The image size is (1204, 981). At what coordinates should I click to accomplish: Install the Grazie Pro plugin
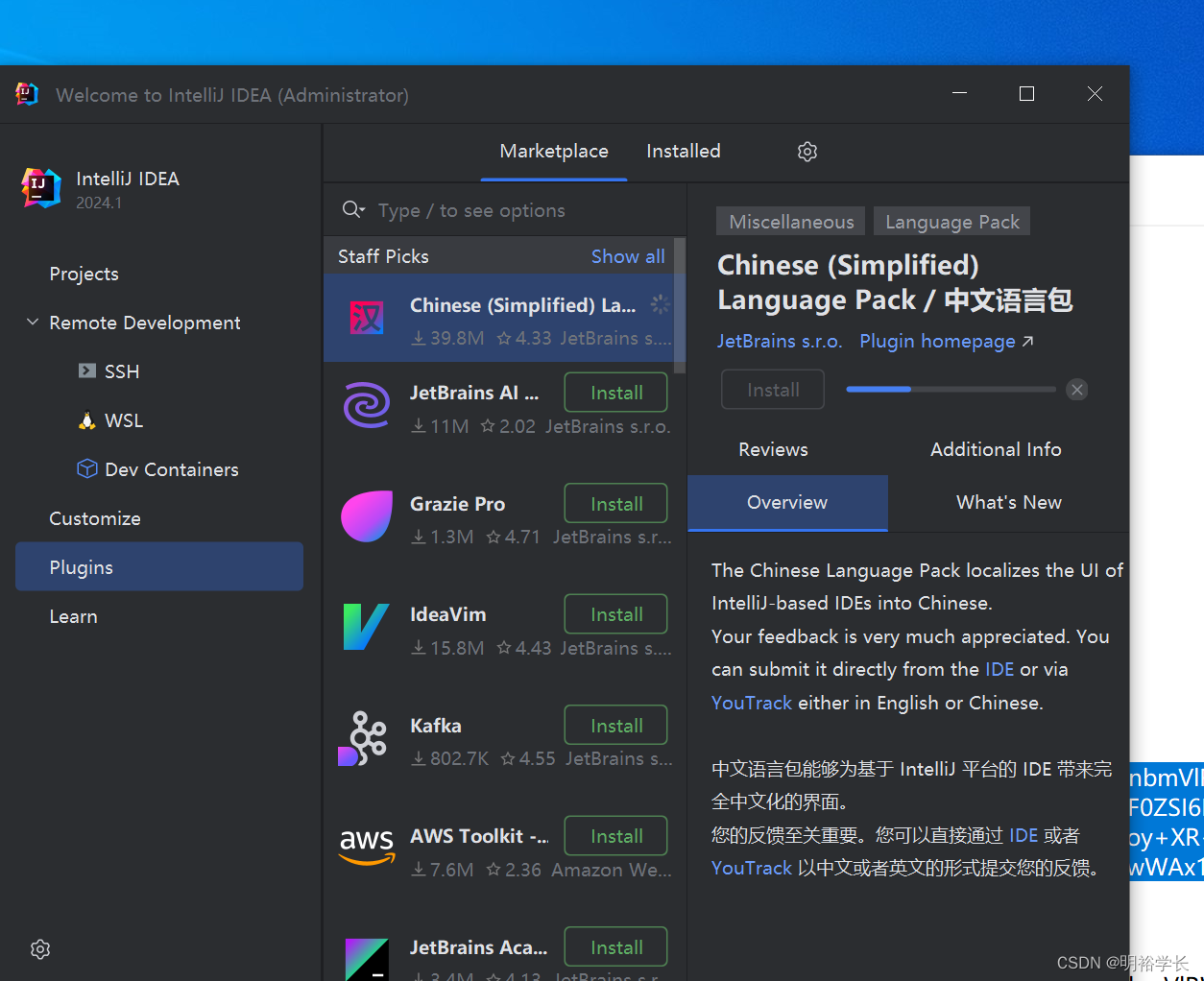(616, 504)
